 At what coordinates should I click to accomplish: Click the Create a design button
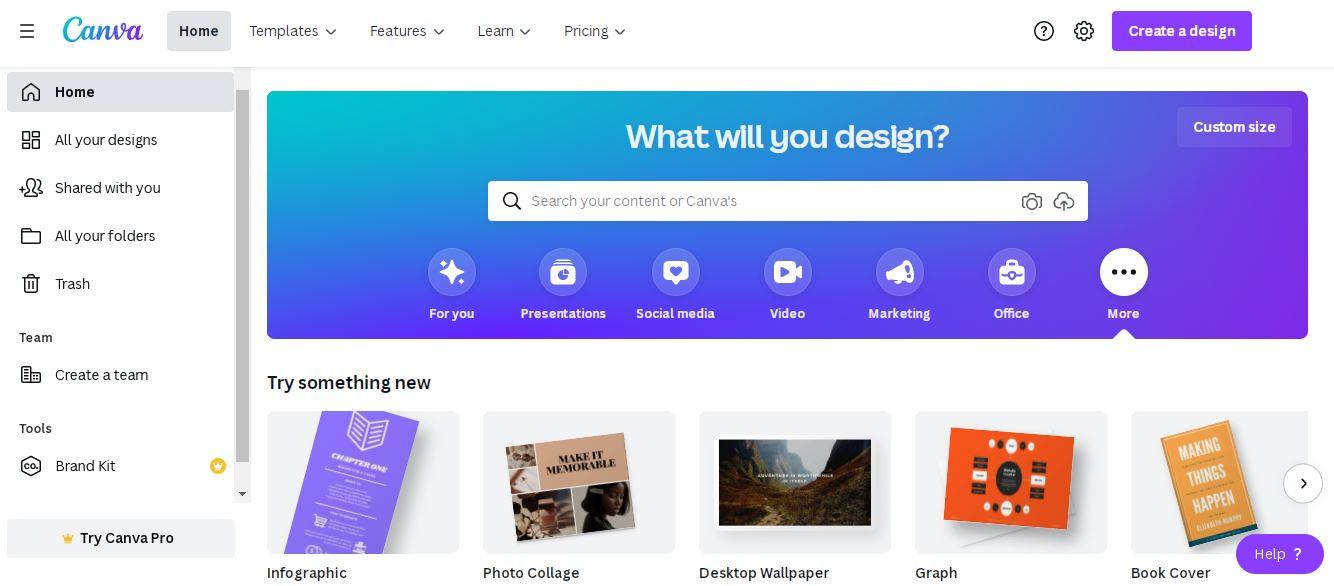tap(1182, 31)
